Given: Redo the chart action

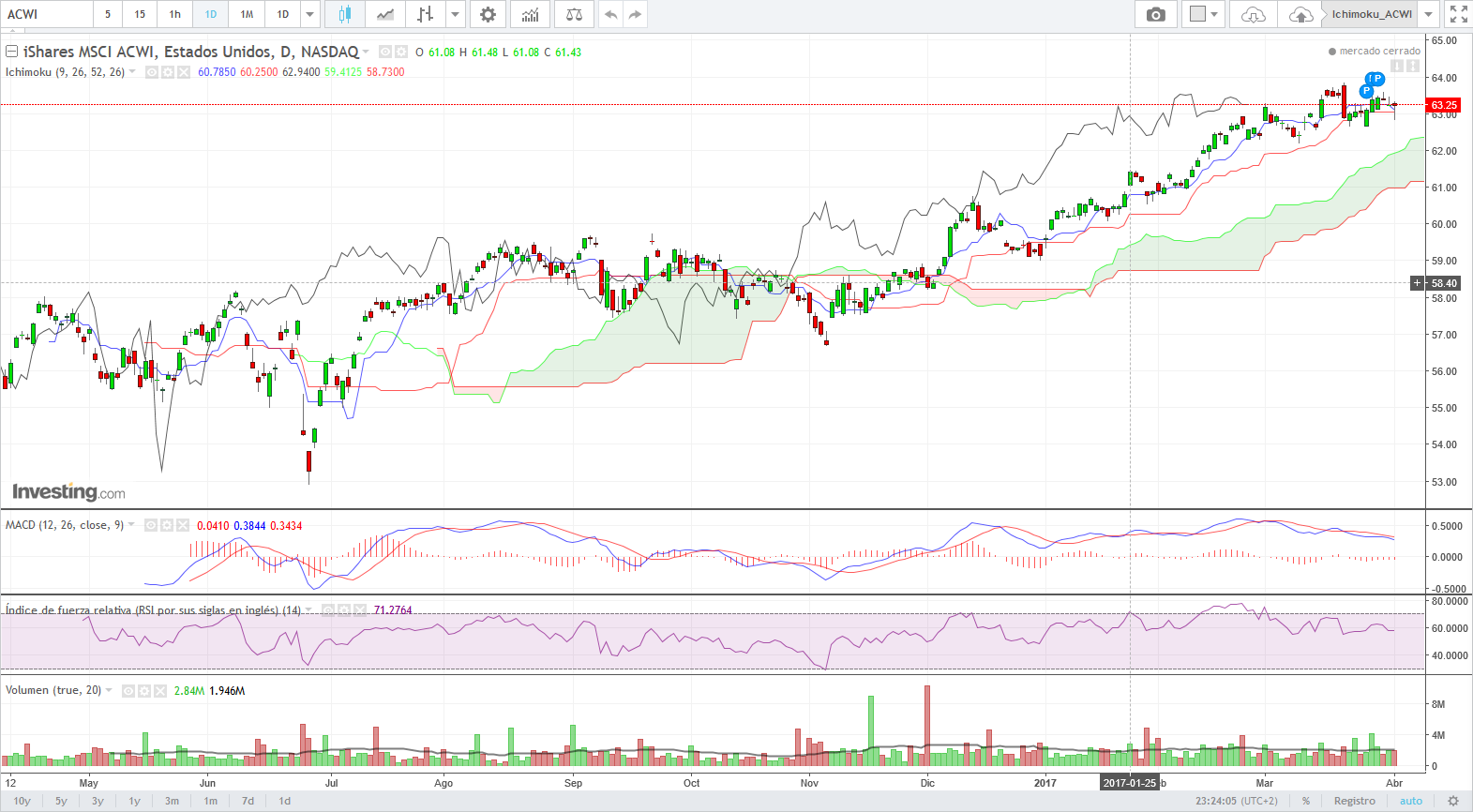Looking at the screenshot, I should pyautogui.click(x=636, y=14).
